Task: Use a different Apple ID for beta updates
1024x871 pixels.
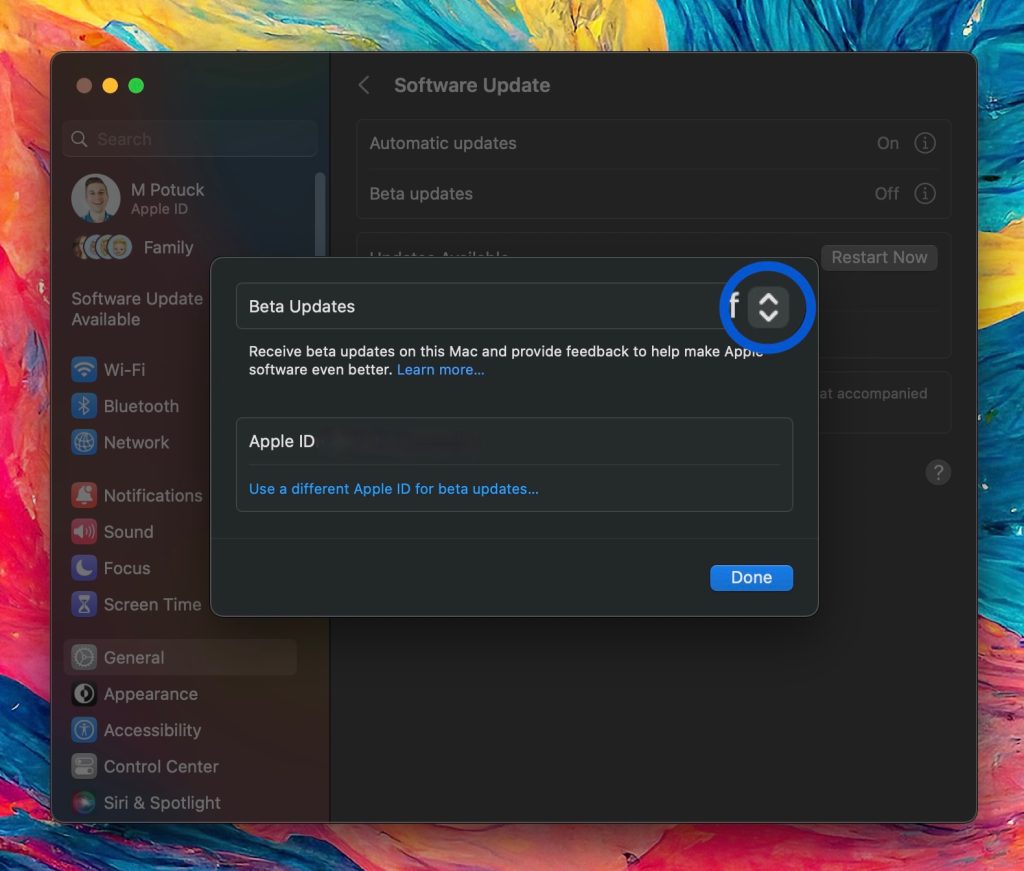Action: click(x=393, y=489)
